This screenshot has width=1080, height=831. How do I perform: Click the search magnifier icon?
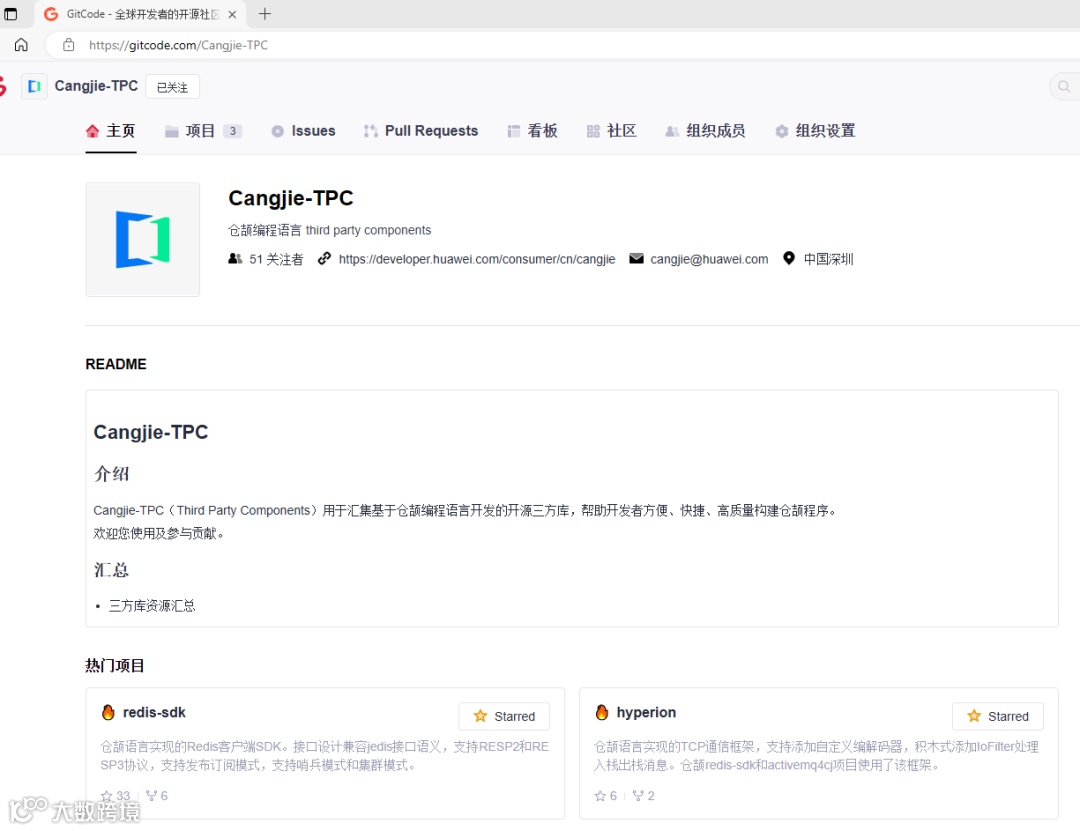coord(1064,86)
